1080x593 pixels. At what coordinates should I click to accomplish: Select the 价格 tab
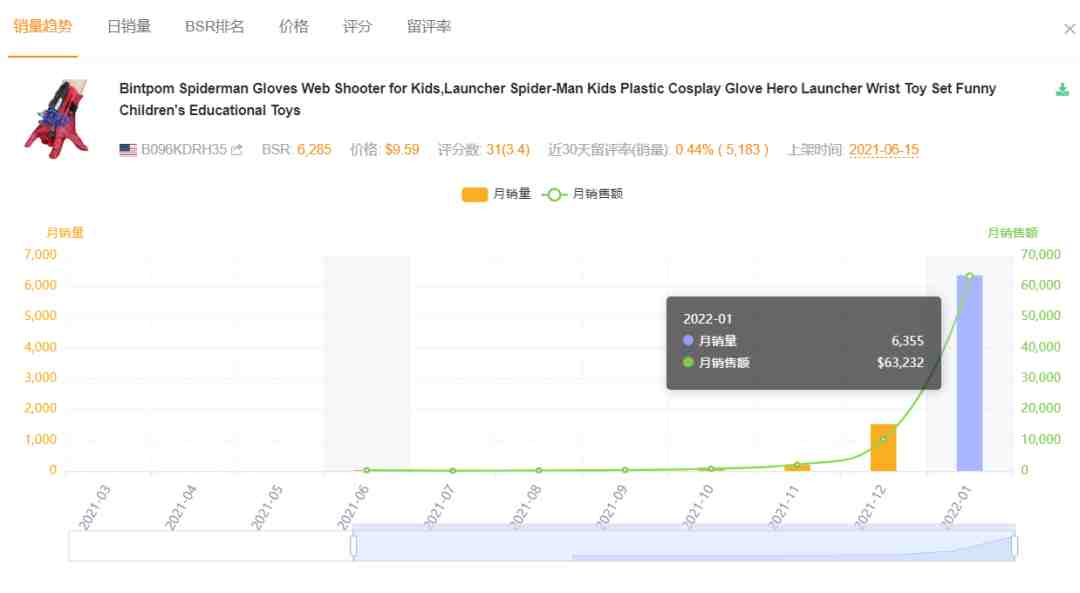[293, 26]
